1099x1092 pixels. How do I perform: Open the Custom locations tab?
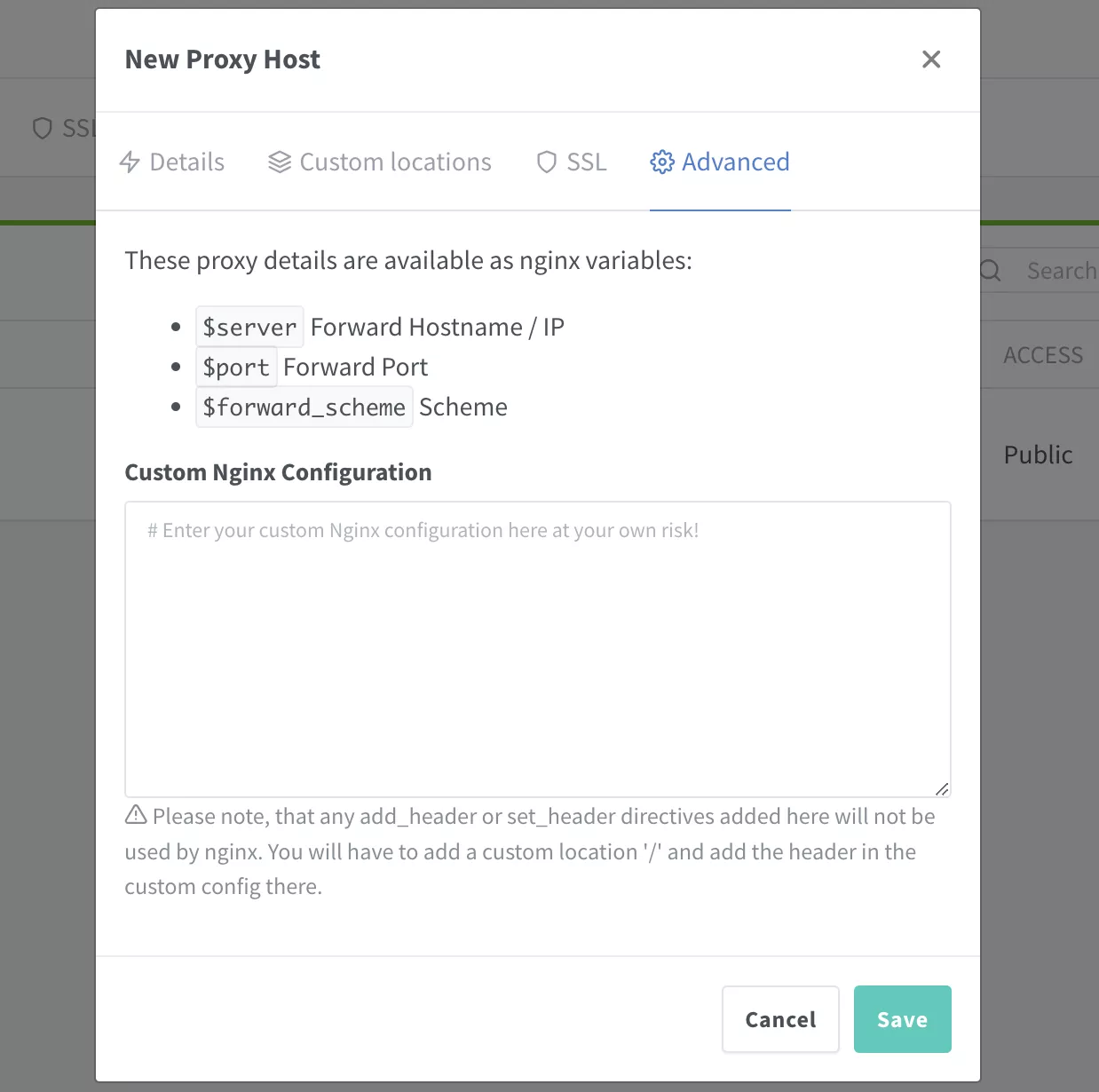coord(380,162)
